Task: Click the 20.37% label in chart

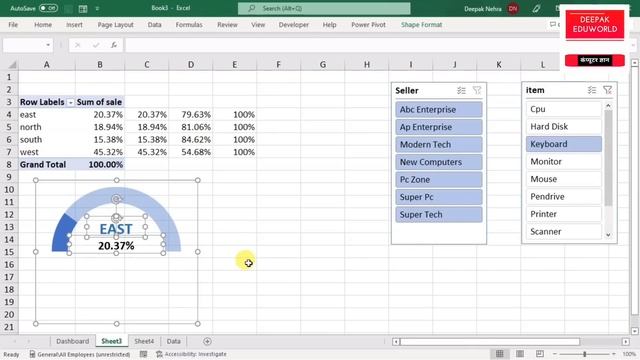Action: coord(116,246)
